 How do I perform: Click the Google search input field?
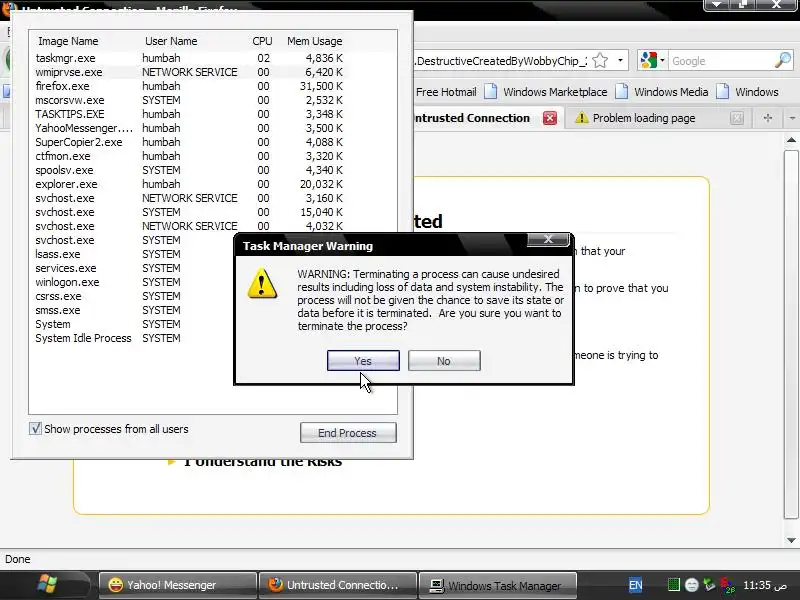[x=720, y=61]
